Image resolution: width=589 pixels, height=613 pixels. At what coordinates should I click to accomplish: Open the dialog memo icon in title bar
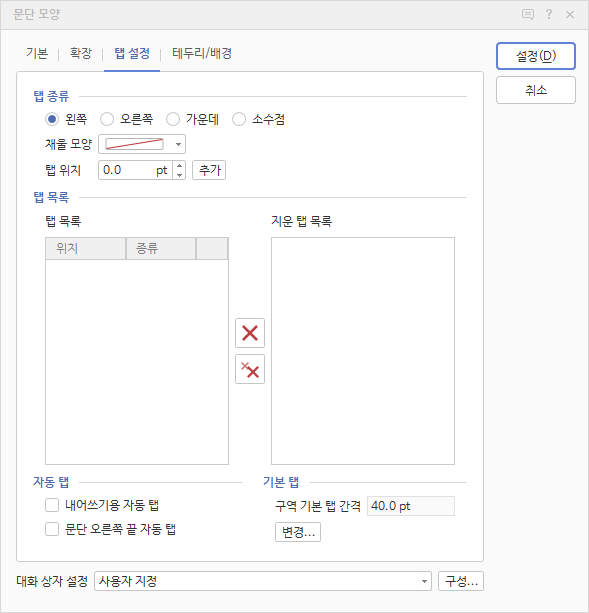[528, 14]
